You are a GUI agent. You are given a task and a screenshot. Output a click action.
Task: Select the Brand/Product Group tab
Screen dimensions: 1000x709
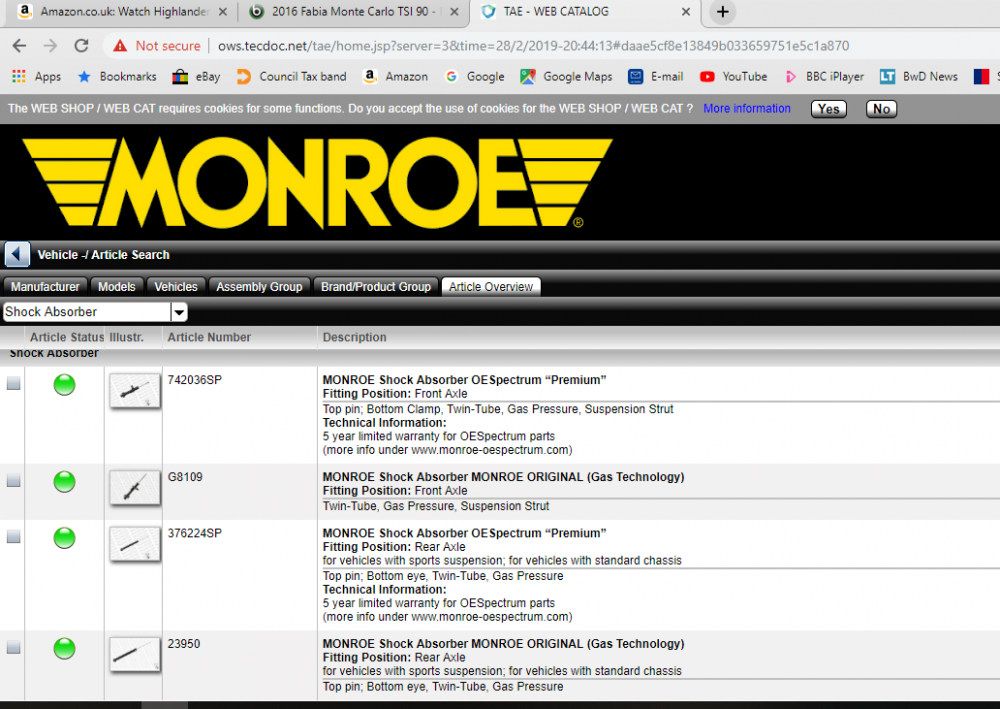pyautogui.click(x=376, y=287)
